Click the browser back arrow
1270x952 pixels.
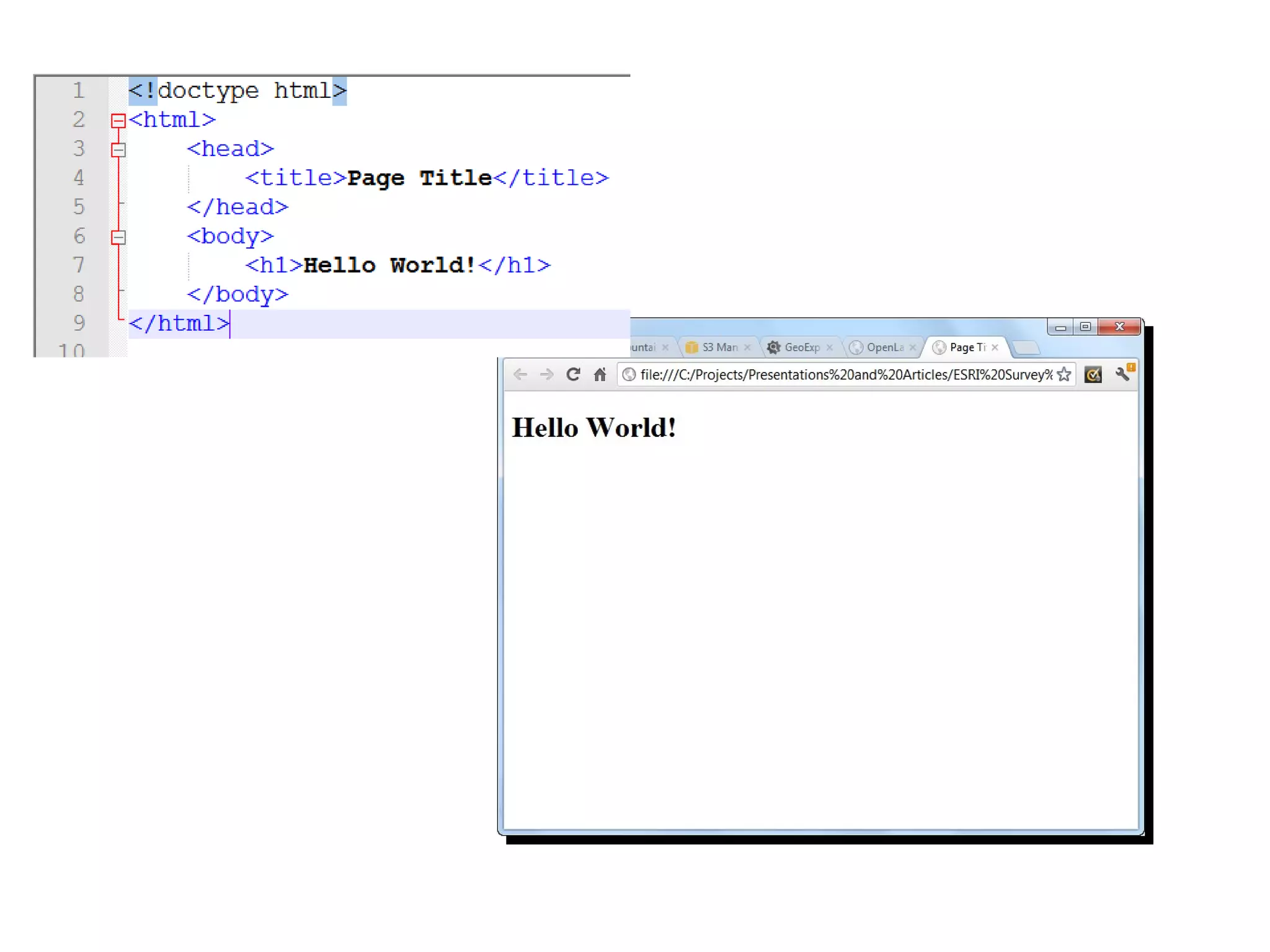coord(520,374)
